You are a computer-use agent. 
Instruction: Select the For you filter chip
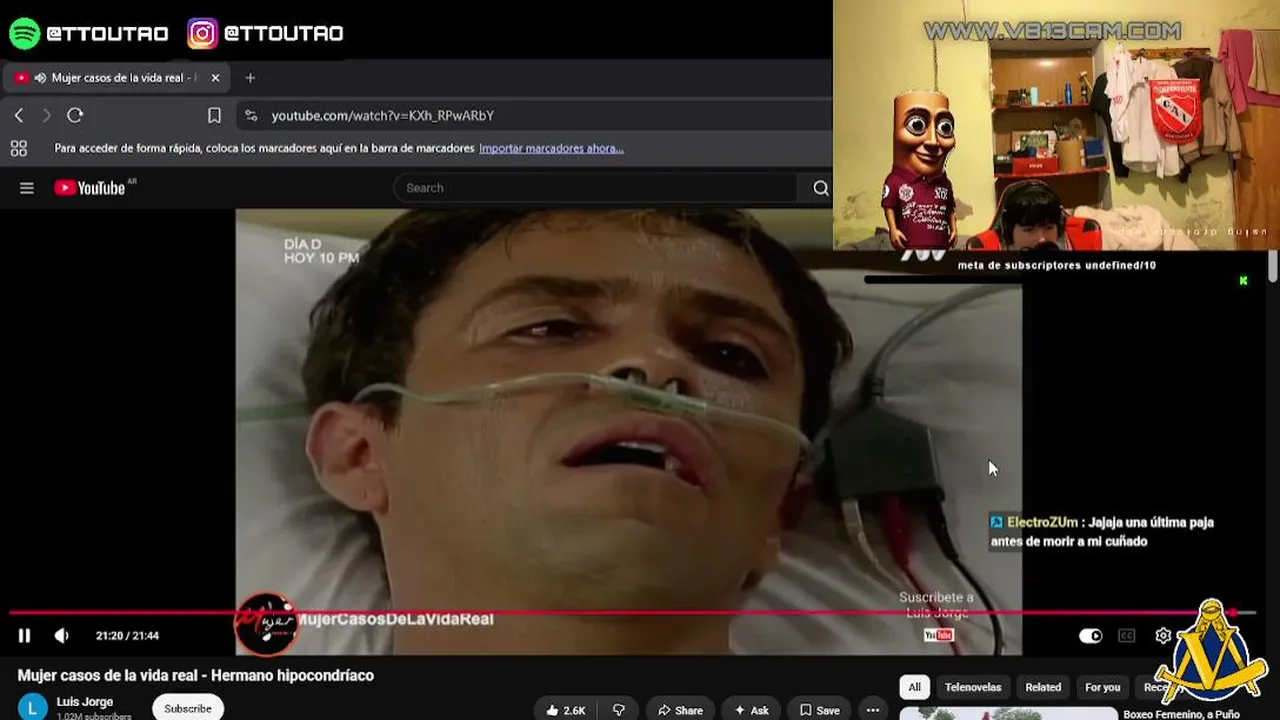(x=1103, y=687)
